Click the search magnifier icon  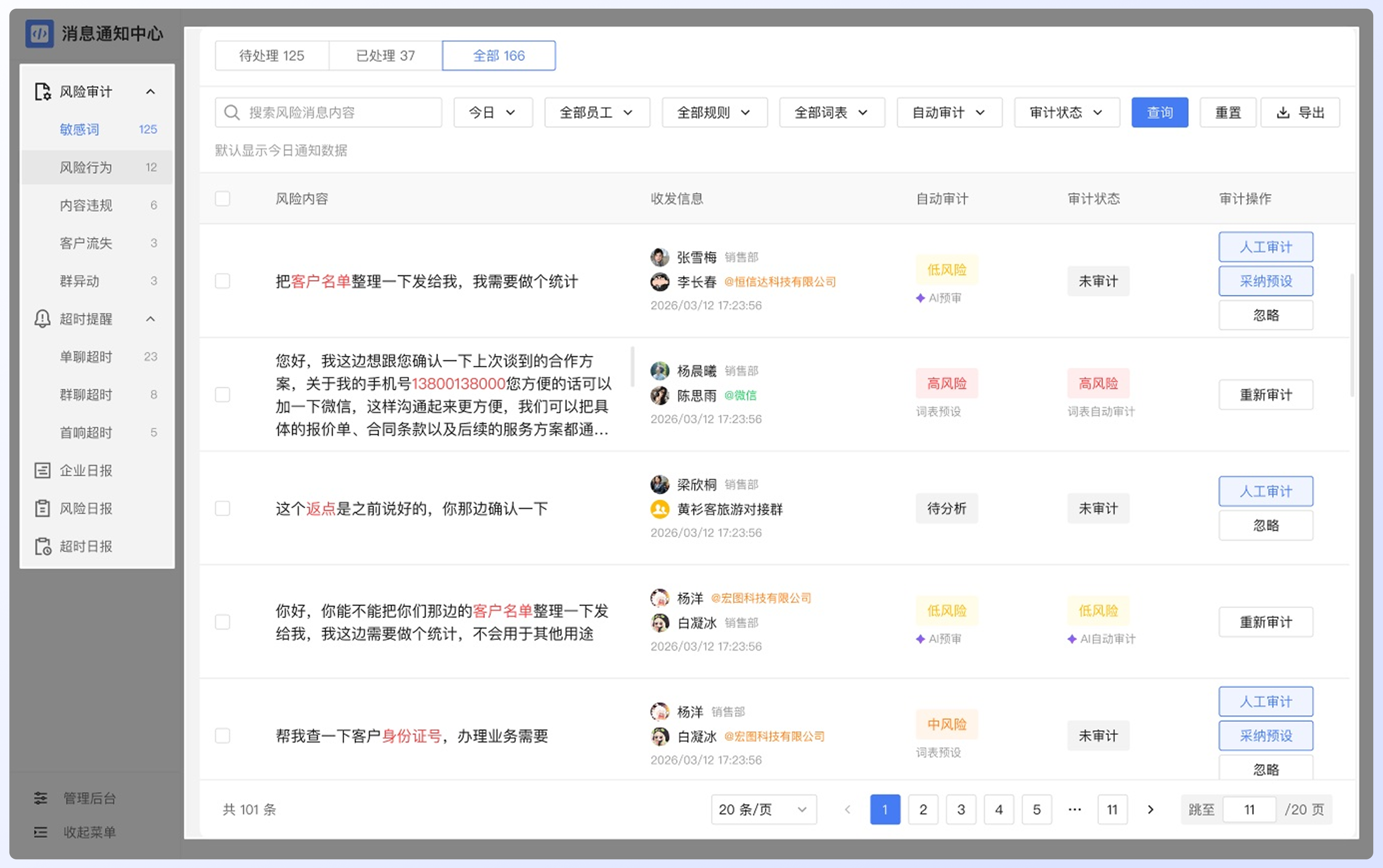click(x=232, y=112)
